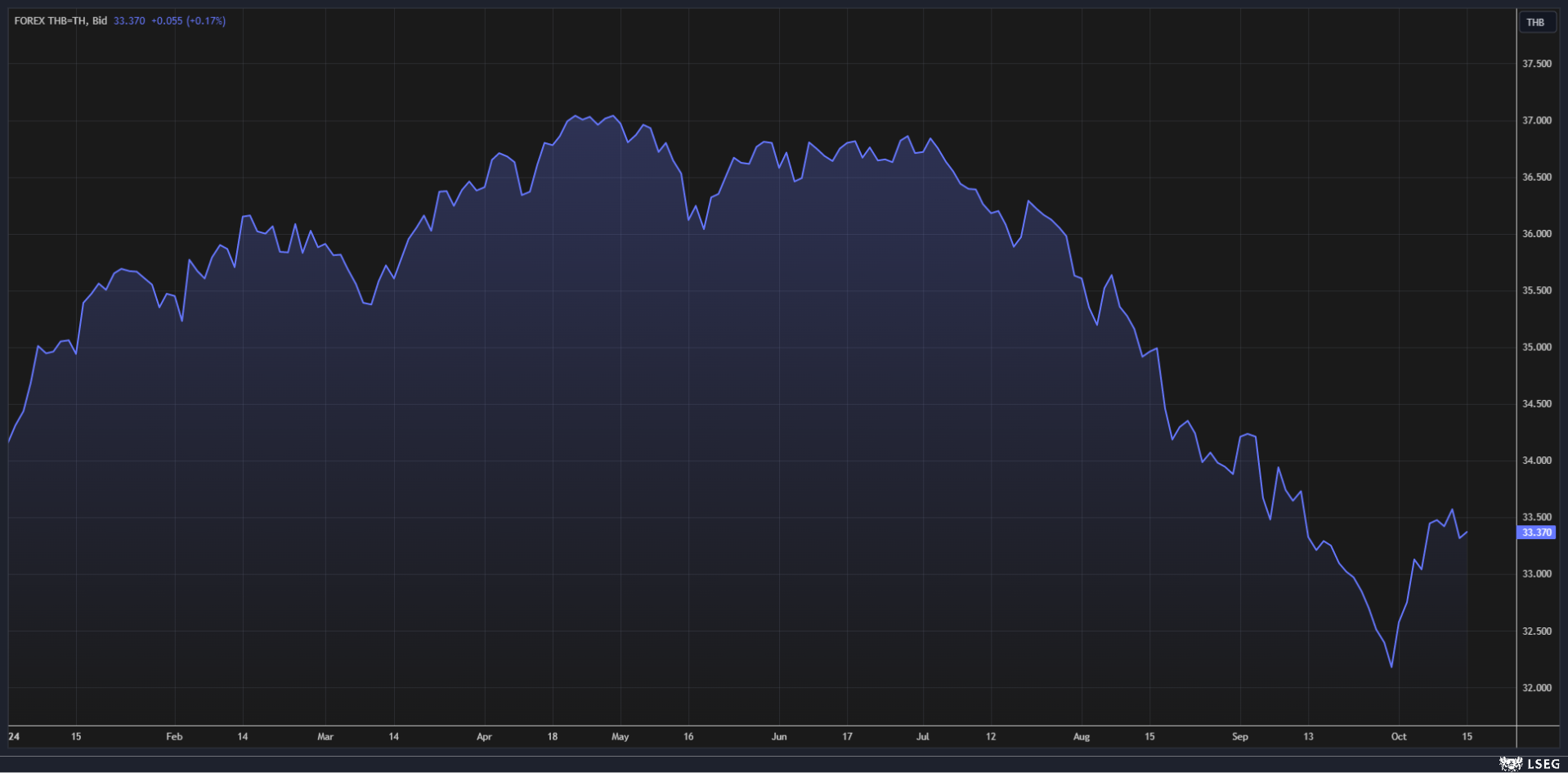Click the 36.500 price axis label

point(1536,177)
